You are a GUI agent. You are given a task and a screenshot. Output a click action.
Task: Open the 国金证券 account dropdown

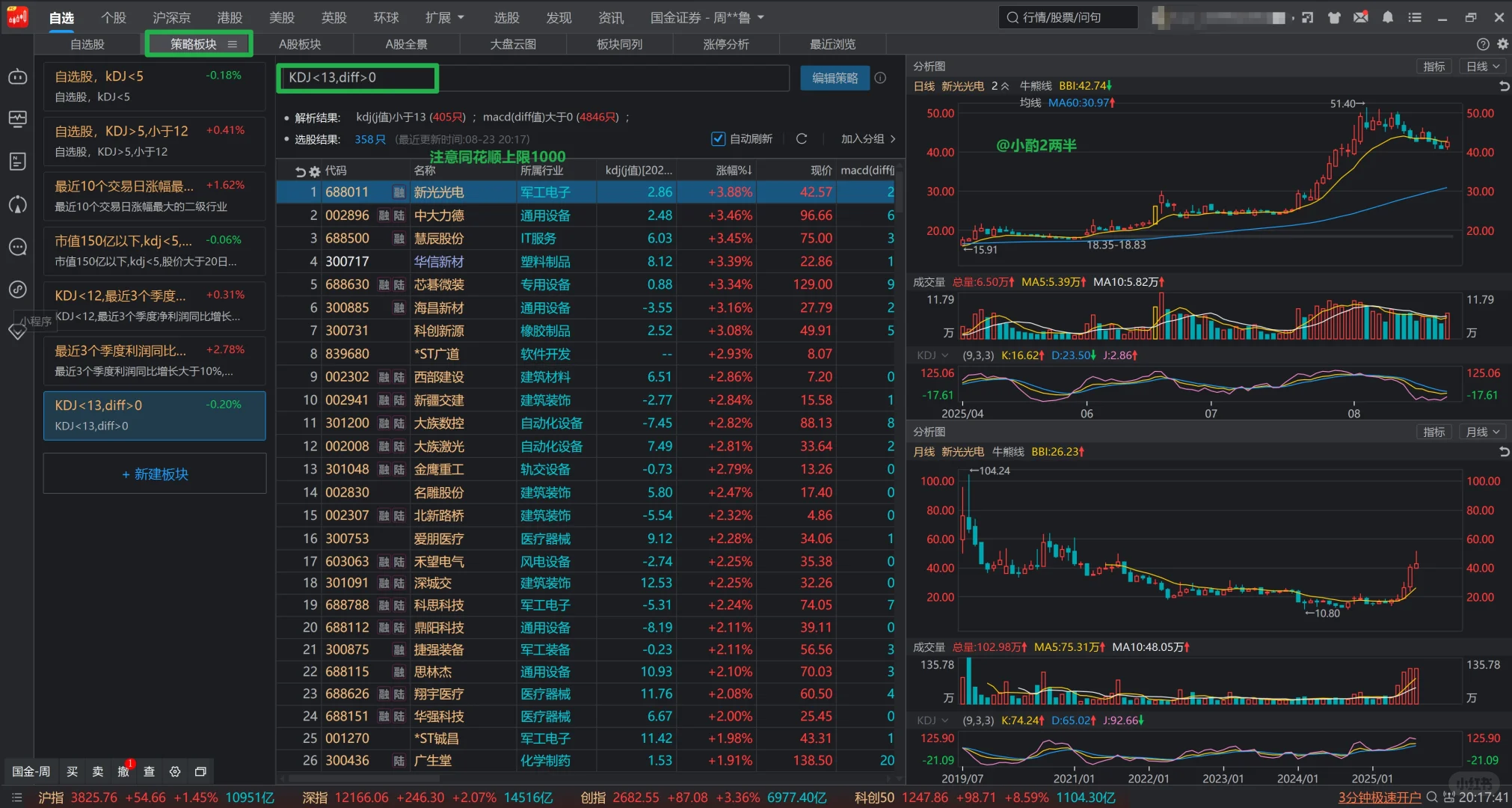pos(707,17)
